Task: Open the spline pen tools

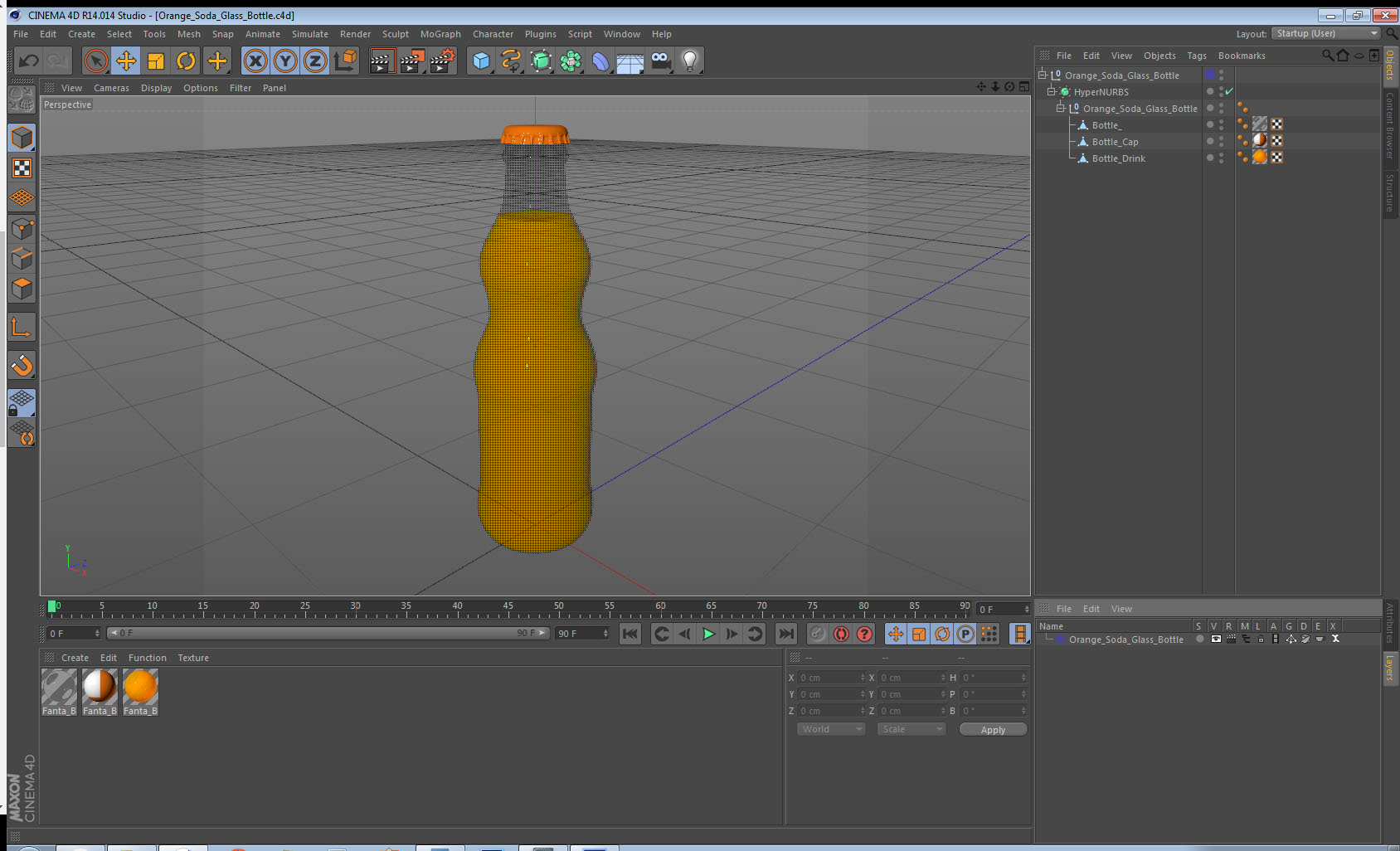Action: (511, 61)
